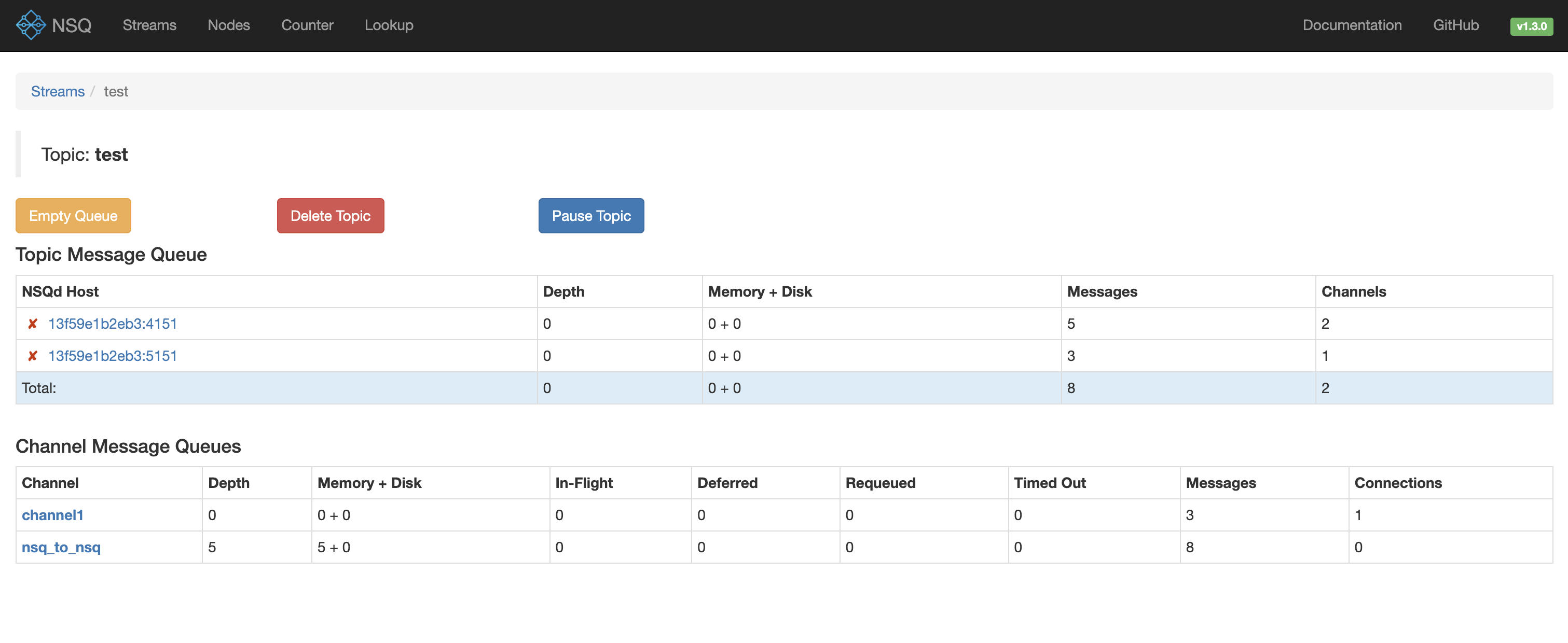Open host 13f59e1b2eb3:5151 link
1568x643 pixels.
[113, 356]
